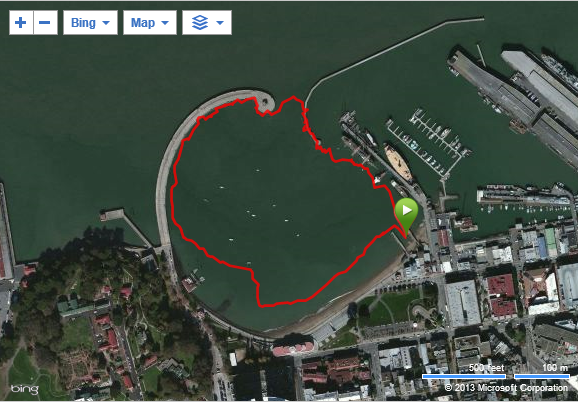Click the marina boat slips area
Viewport: 578px width, 402px height.
tap(428, 142)
